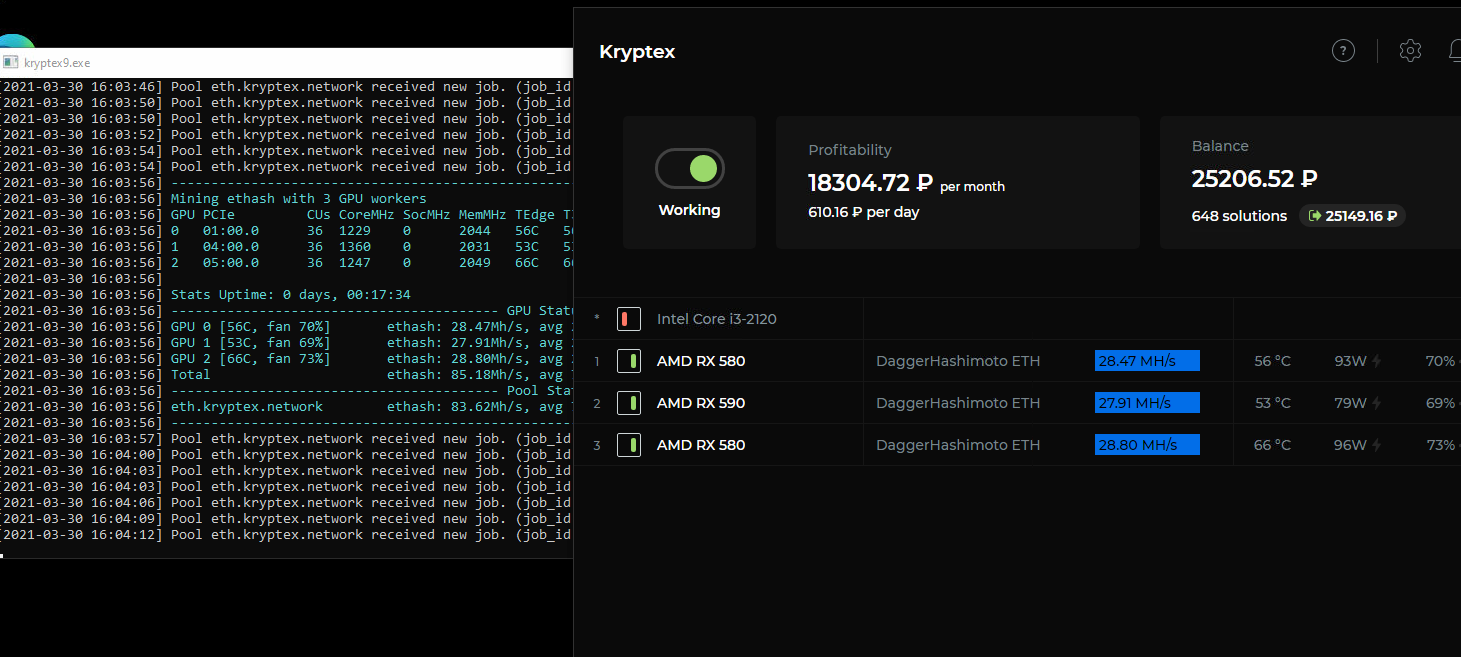Click the 25206.52 ₽ balance amount
The image size is (1461, 657).
point(1254,179)
